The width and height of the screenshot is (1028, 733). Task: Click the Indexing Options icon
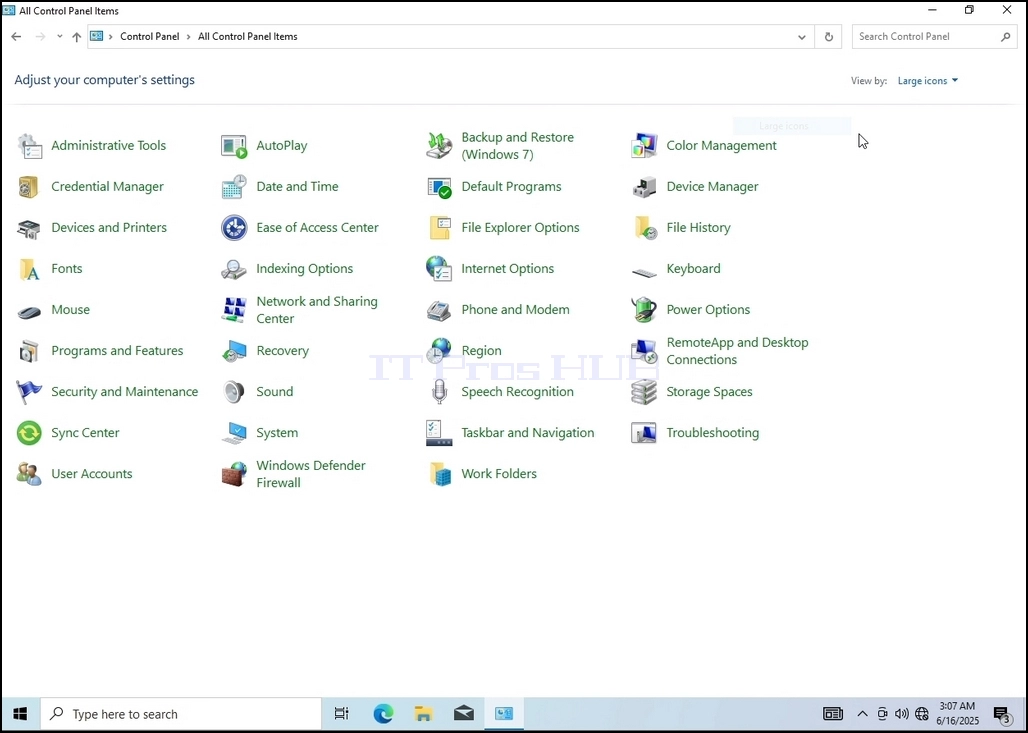point(234,269)
